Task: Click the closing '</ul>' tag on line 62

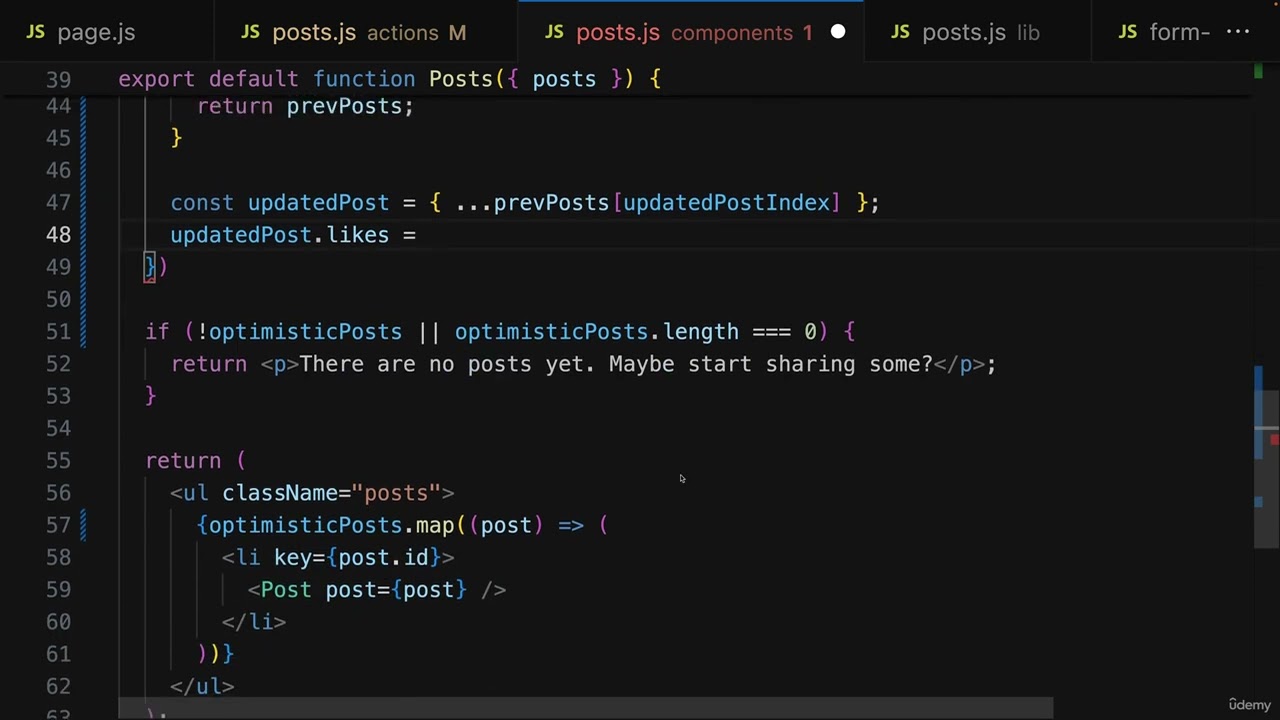Action: tap(202, 686)
